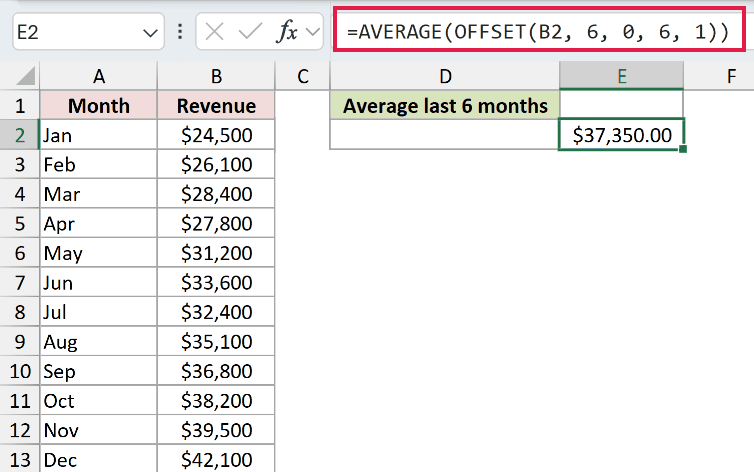
Task: Click the Oct cell
Action: [x=99, y=400]
